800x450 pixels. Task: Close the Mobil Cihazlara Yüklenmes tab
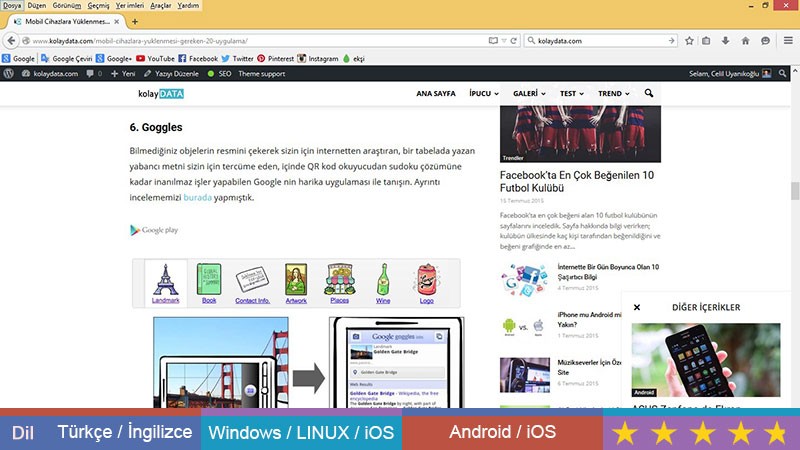click(x=117, y=21)
